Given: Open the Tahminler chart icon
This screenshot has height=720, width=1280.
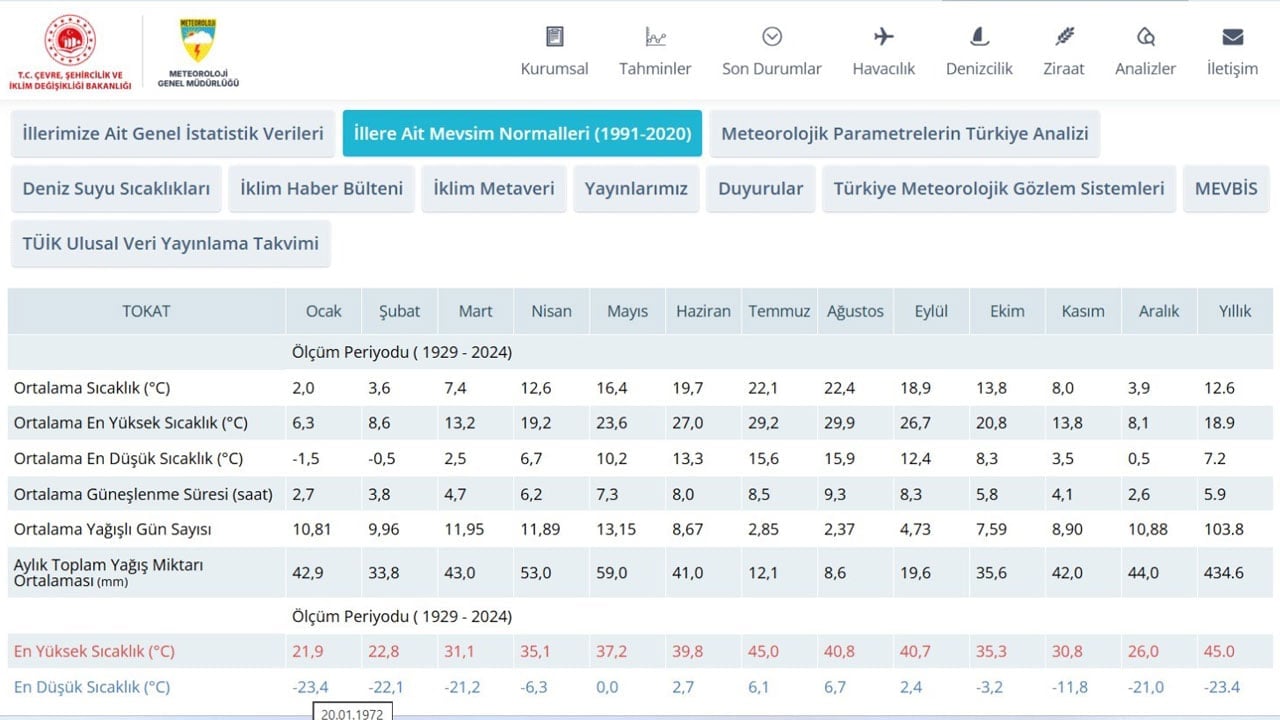Looking at the screenshot, I should pos(655,37).
